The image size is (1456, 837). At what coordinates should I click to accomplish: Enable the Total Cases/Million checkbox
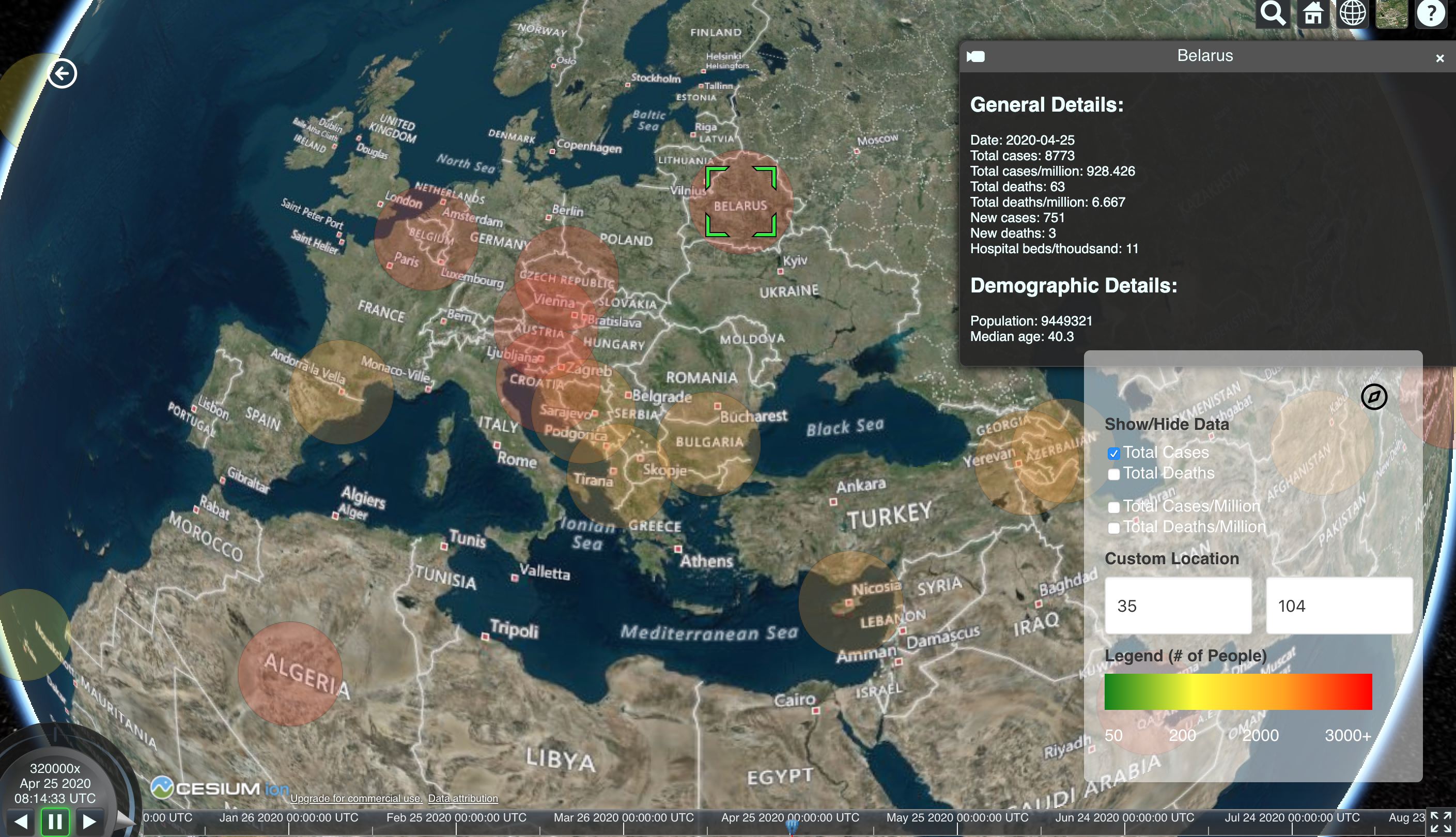(x=1113, y=507)
